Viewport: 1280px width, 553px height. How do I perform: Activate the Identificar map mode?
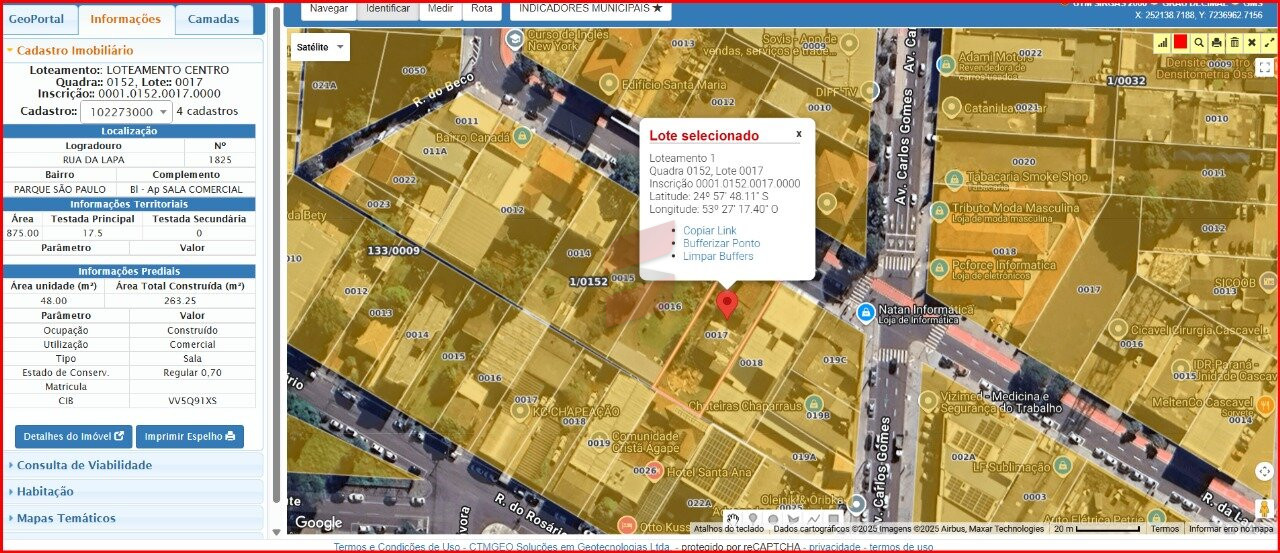tap(387, 8)
